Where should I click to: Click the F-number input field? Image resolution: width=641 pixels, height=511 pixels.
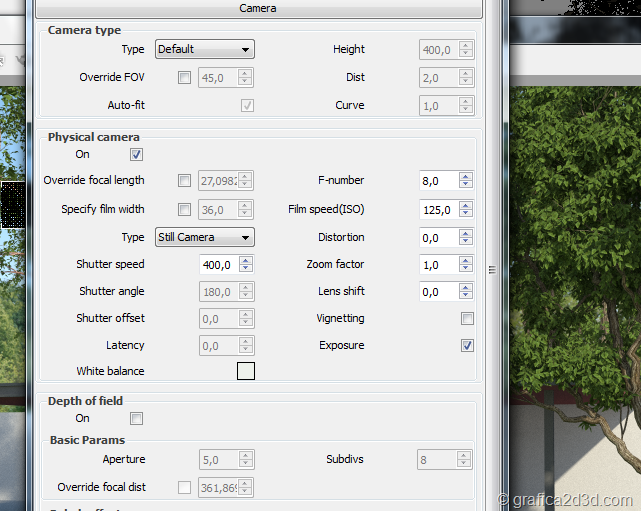point(439,181)
